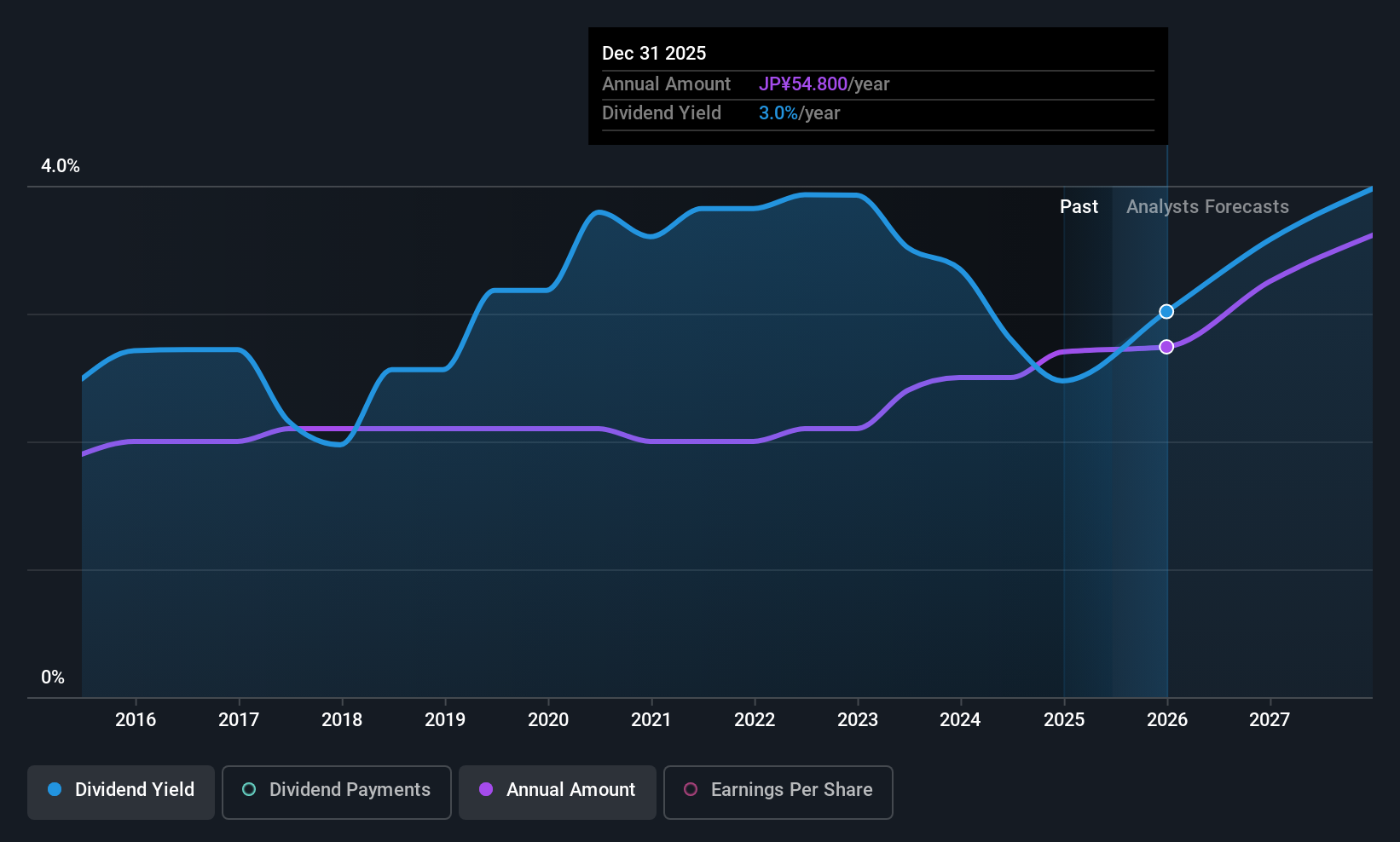Click the 2020 x-axis label
Image resolution: width=1400 pixels, height=842 pixels.
[x=548, y=719]
